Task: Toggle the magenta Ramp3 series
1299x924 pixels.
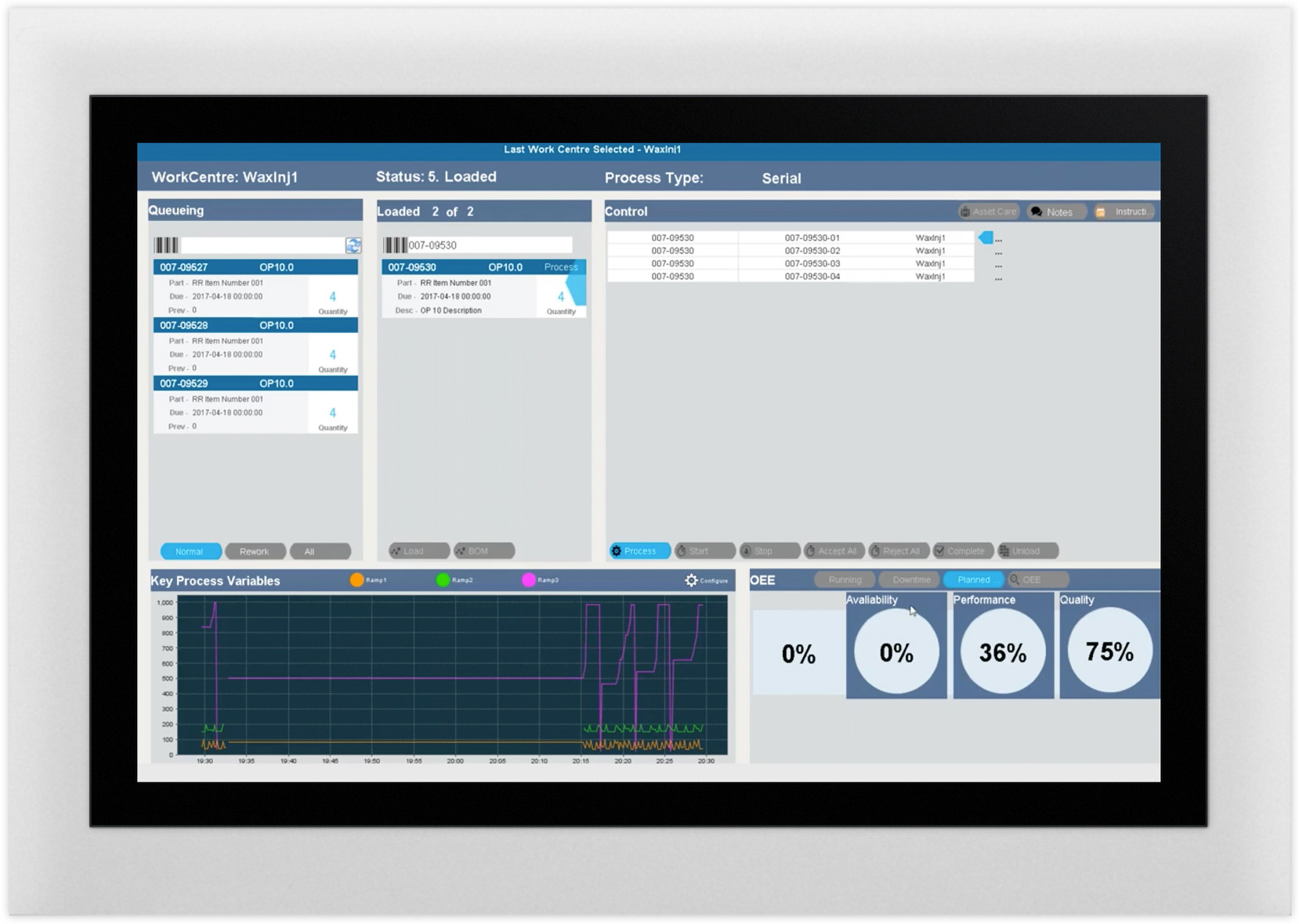Action: pos(529,580)
